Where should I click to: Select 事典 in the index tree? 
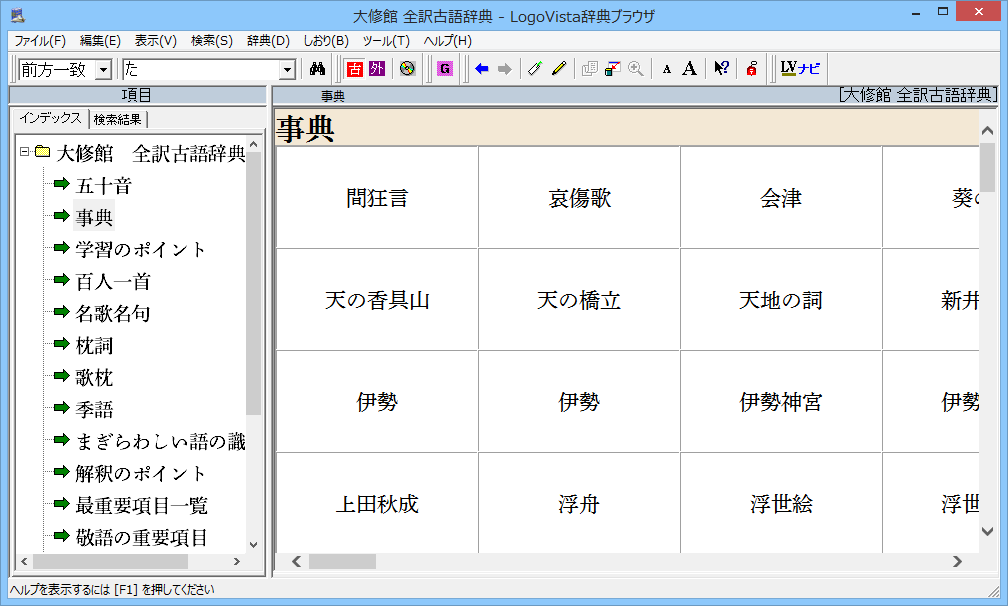pos(94,217)
